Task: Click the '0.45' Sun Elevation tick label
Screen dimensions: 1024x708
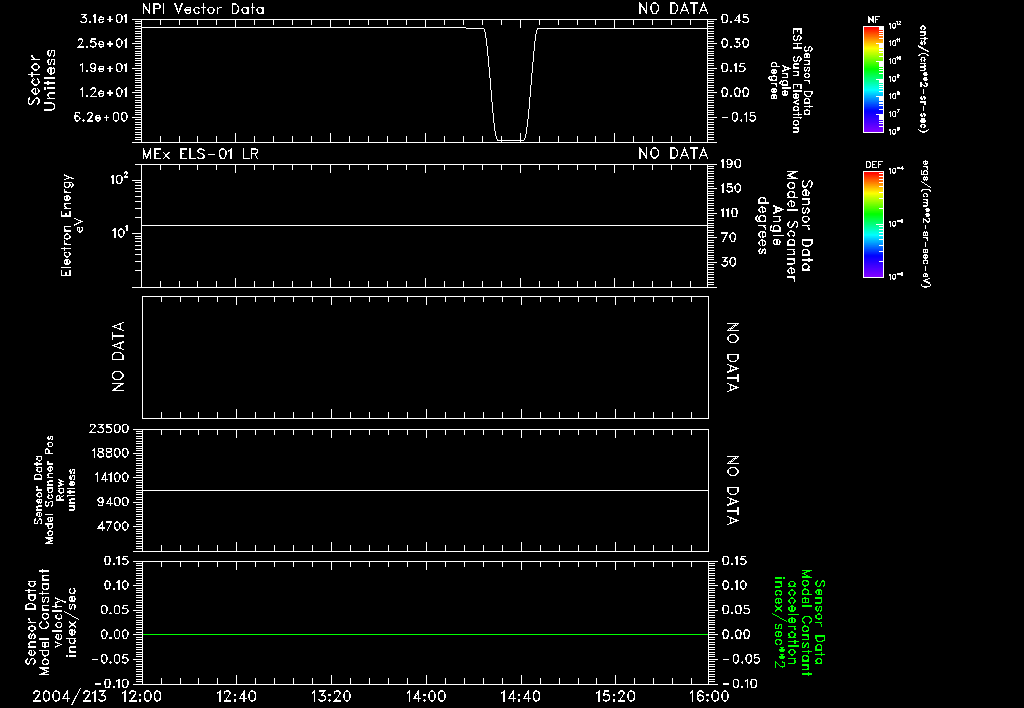Action: click(735, 19)
